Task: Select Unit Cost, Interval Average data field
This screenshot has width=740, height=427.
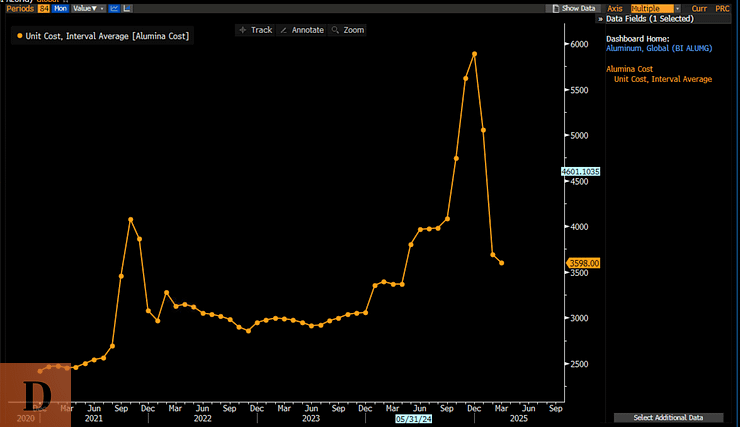Action: (x=662, y=79)
